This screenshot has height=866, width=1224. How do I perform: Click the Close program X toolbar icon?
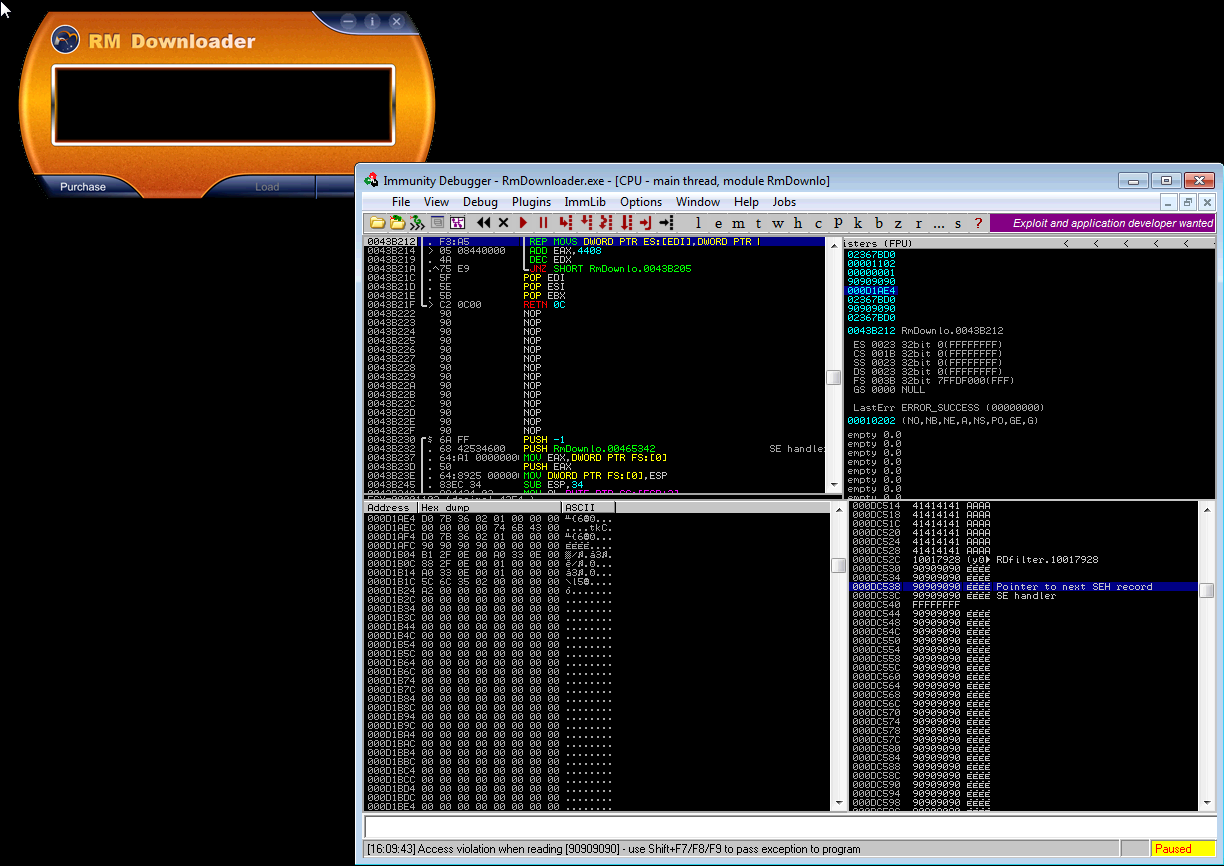503,222
